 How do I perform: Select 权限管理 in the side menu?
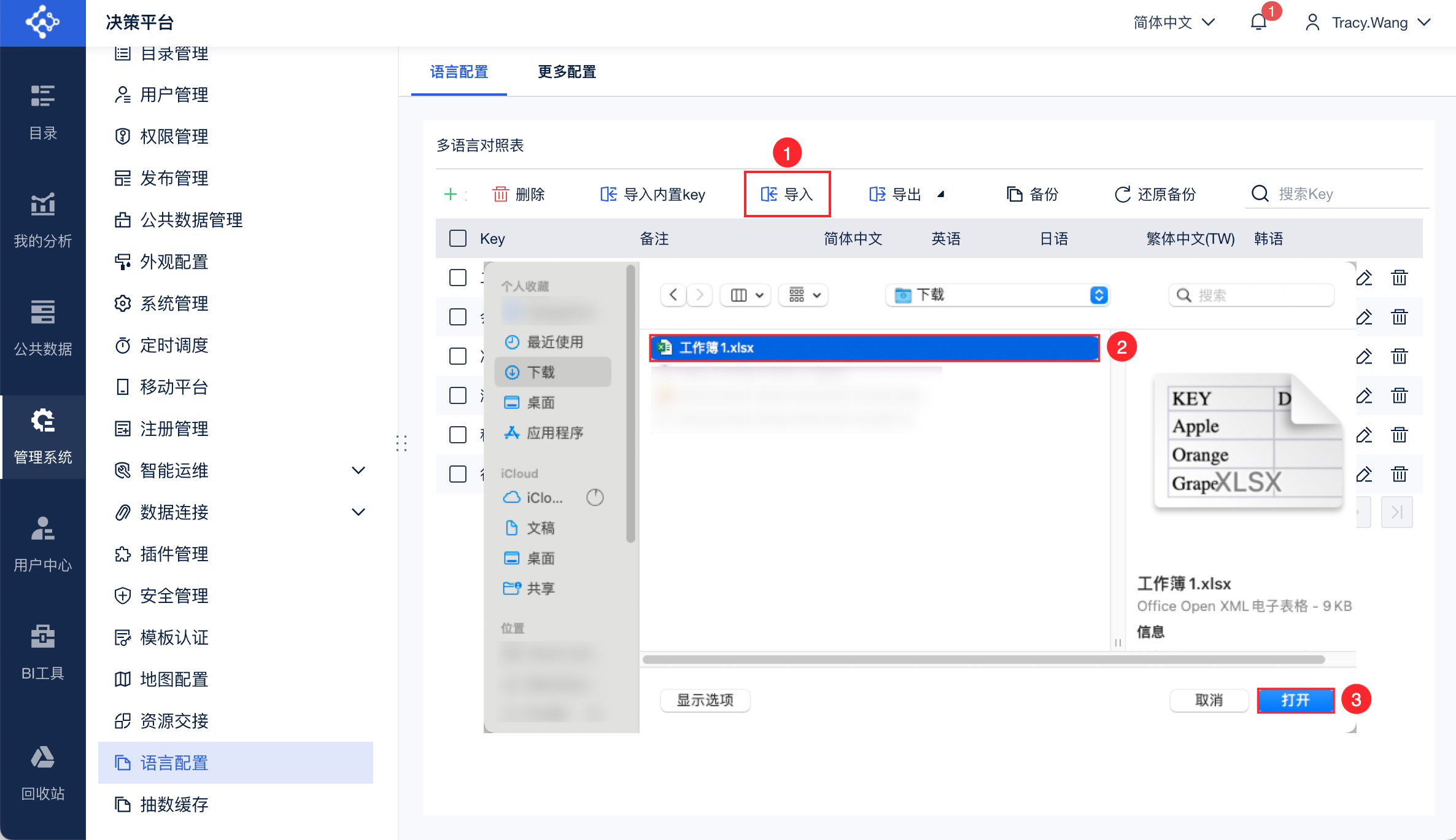pos(174,136)
